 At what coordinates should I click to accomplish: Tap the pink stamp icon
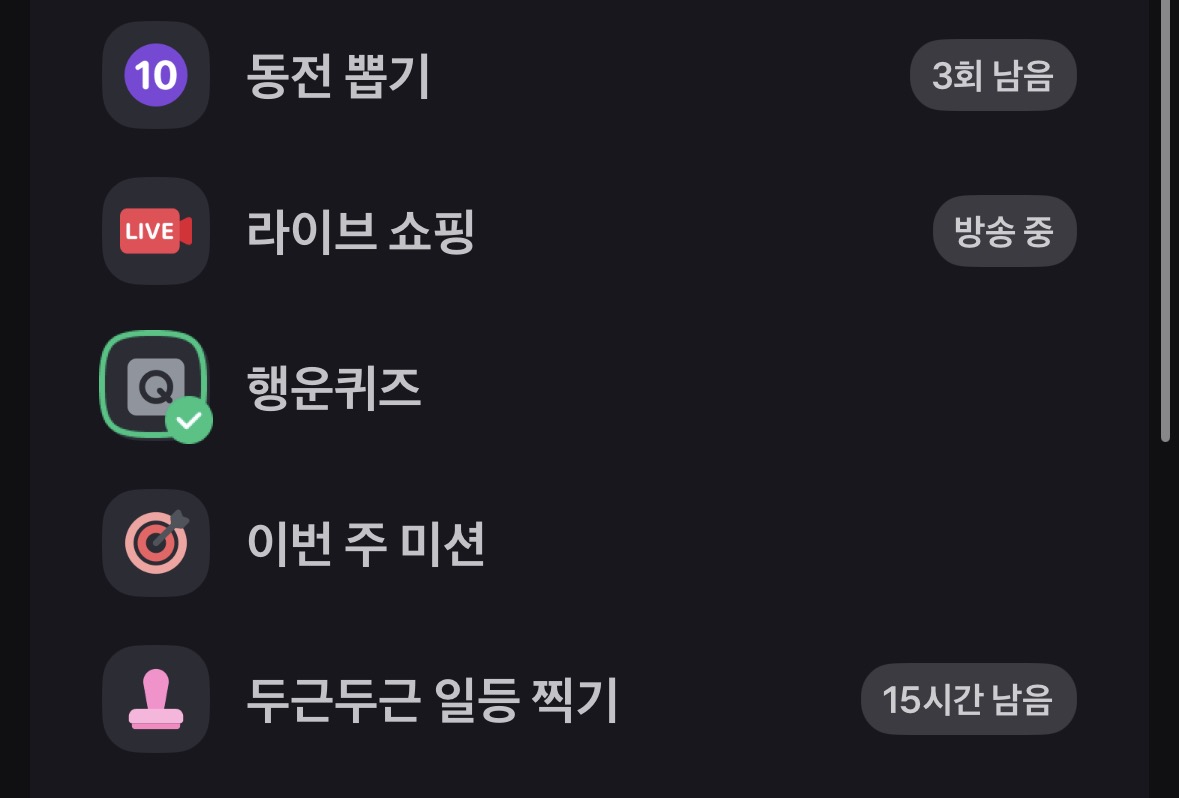point(156,699)
